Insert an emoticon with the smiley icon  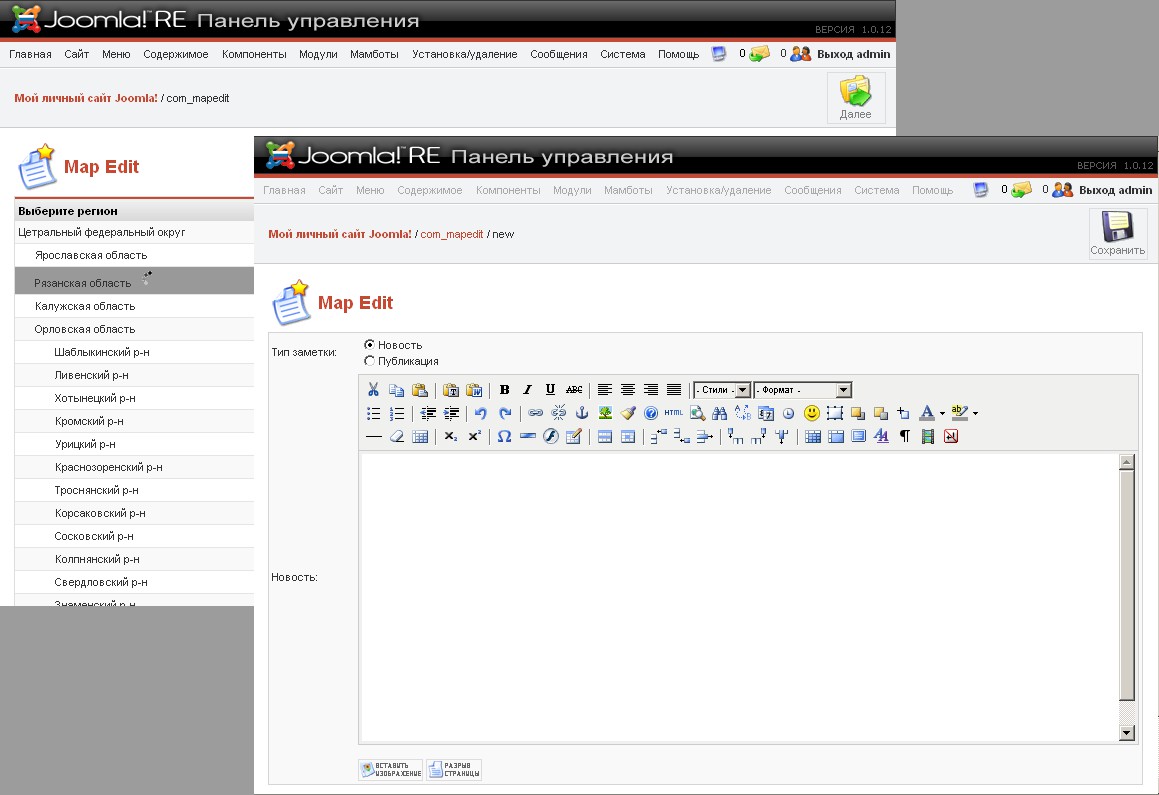point(812,413)
